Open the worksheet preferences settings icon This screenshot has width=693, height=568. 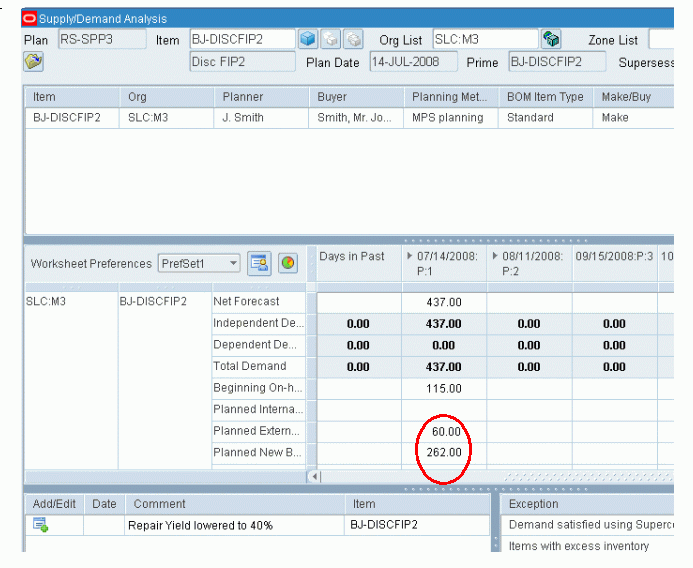pyautogui.click(x=259, y=263)
